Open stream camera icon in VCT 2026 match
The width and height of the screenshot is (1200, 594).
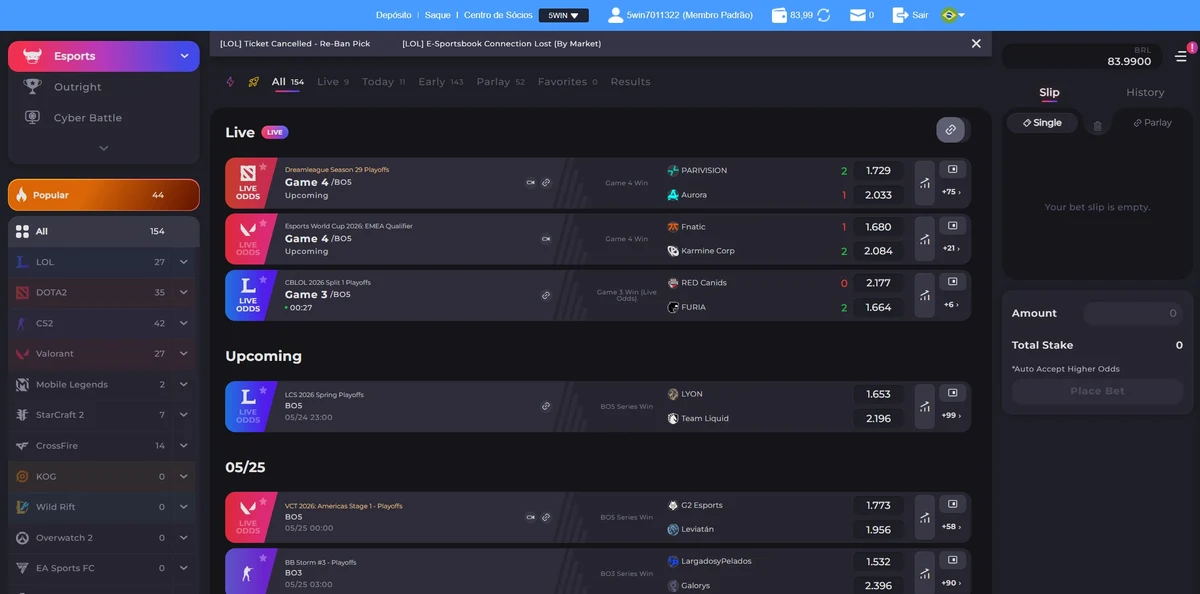[530, 517]
